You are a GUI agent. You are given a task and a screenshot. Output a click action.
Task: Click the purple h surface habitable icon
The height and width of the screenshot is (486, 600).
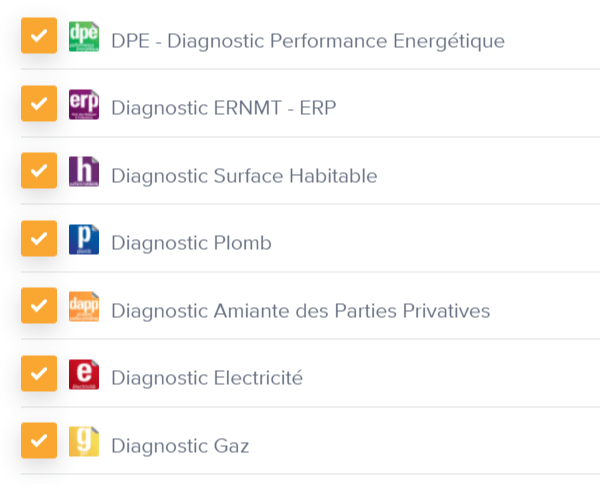84,171
